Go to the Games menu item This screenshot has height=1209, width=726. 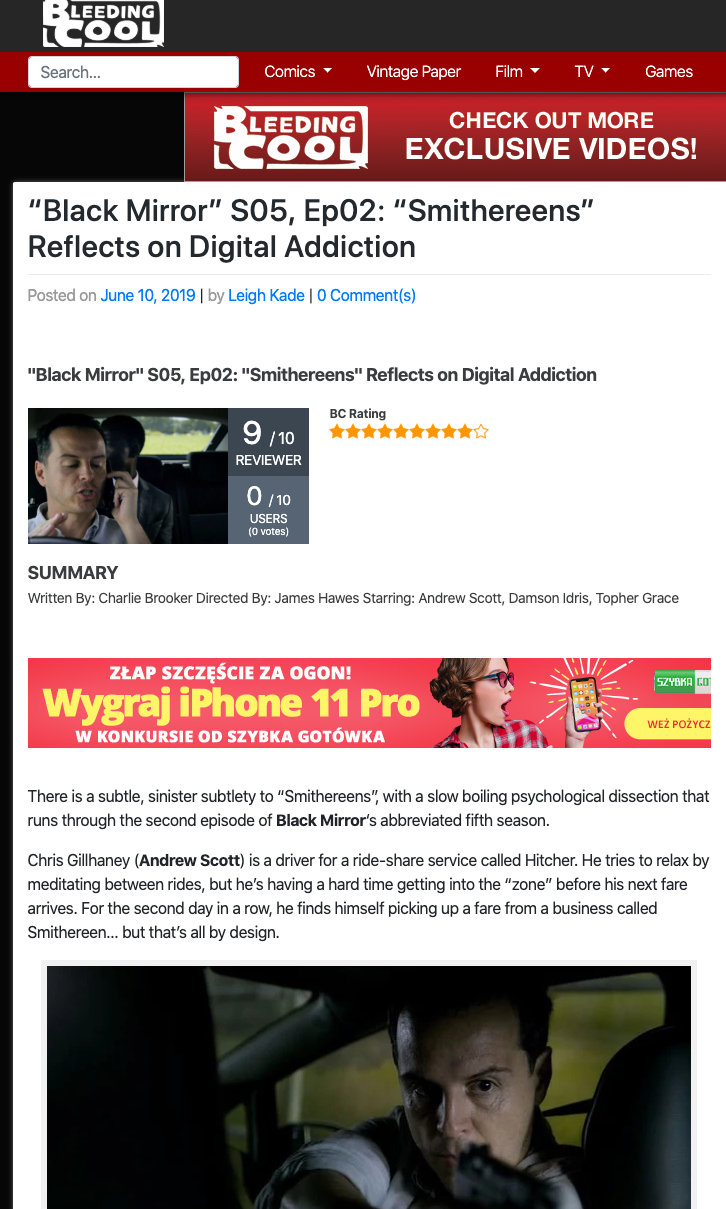(669, 71)
